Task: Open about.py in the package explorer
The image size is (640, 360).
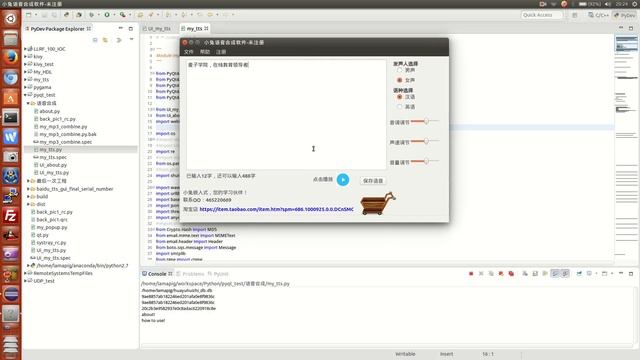Action: 49,111
